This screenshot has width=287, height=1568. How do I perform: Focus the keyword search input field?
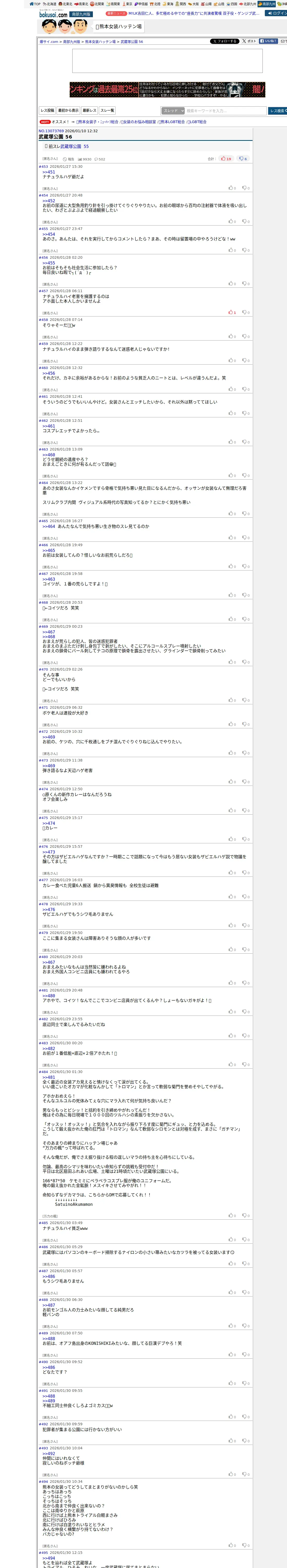[226, 111]
